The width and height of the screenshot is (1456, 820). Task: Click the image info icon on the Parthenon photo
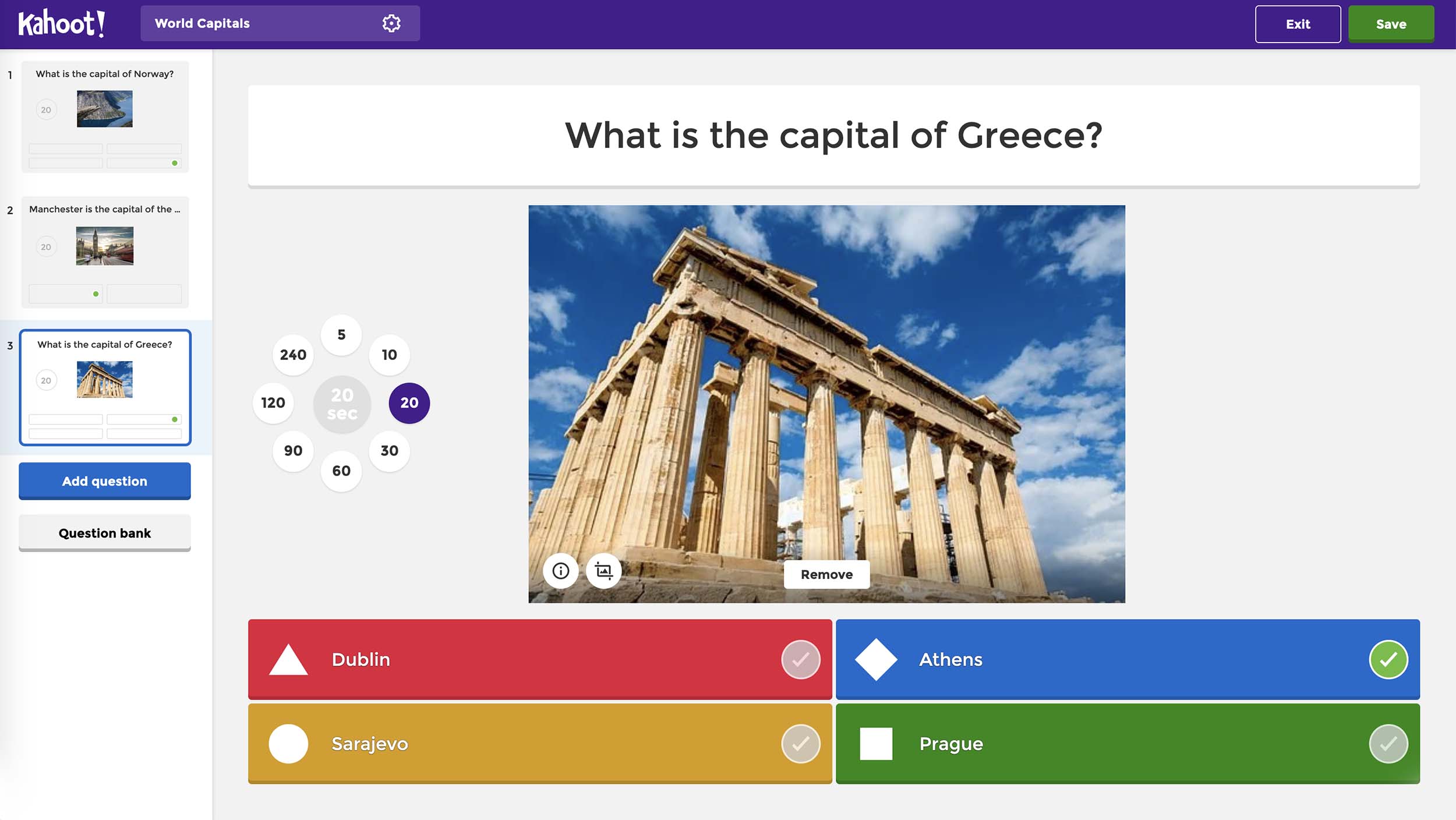[560, 570]
